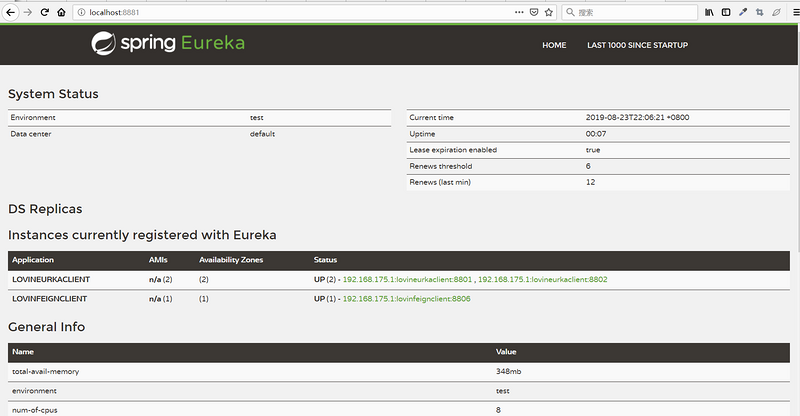Image resolution: width=800 pixels, height=416 pixels.
Task: Click the crop screenshot toolbar icon
Action: pos(760,12)
